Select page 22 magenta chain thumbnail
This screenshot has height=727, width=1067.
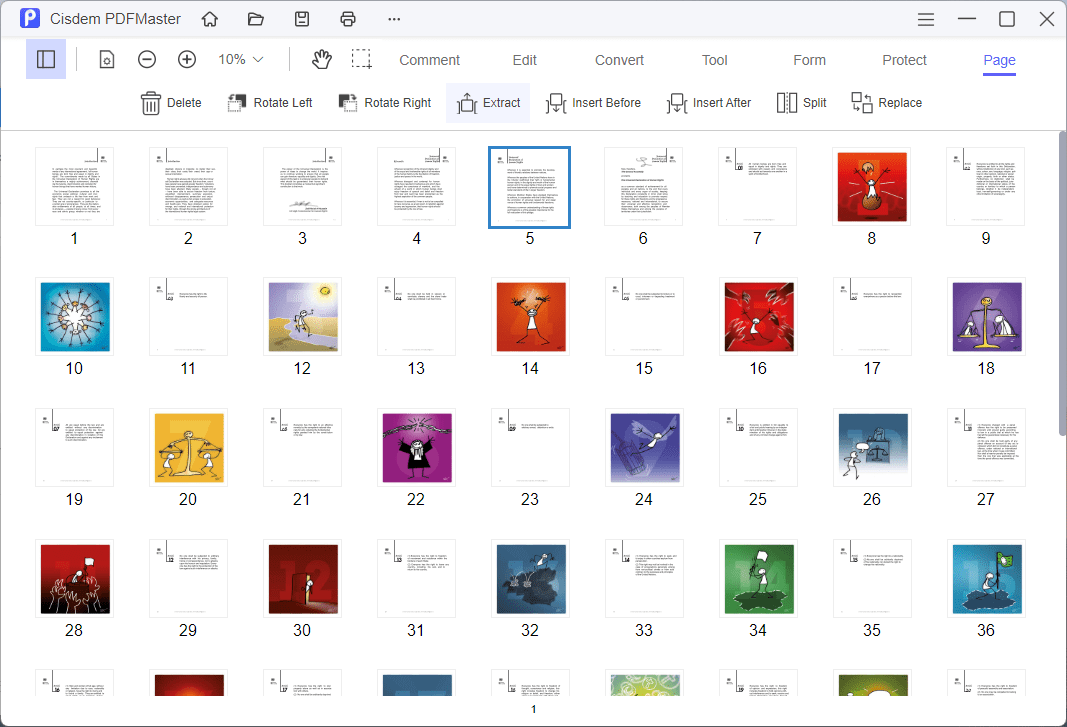pos(416,448)
